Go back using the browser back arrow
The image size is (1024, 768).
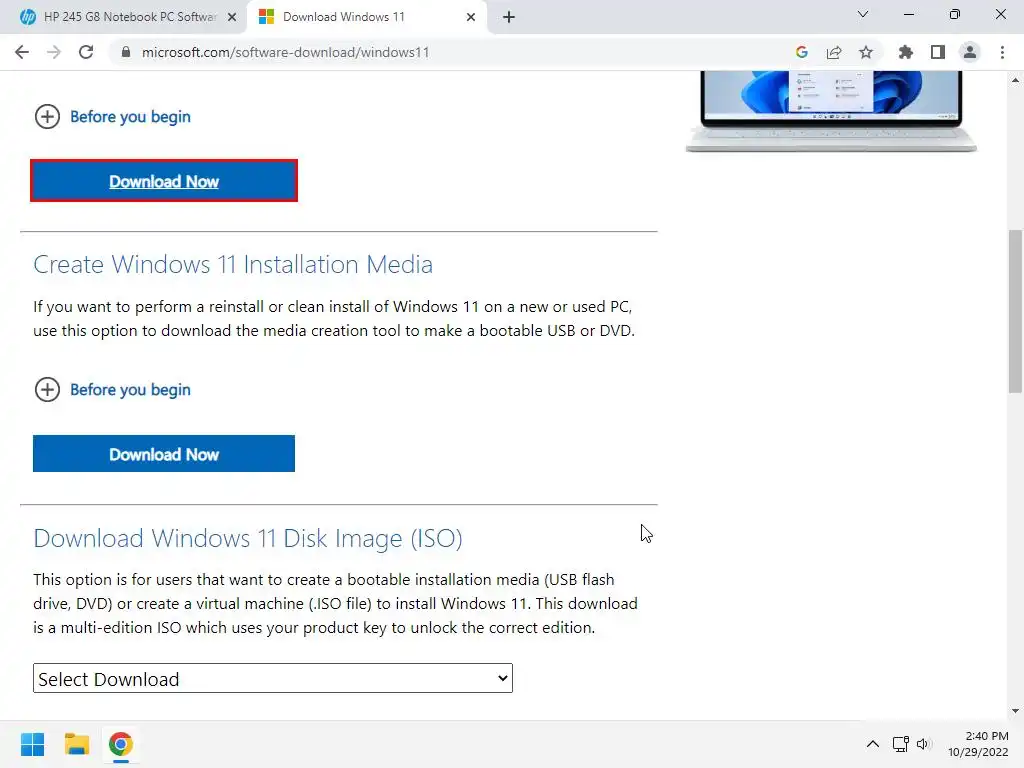coord(22,52)
